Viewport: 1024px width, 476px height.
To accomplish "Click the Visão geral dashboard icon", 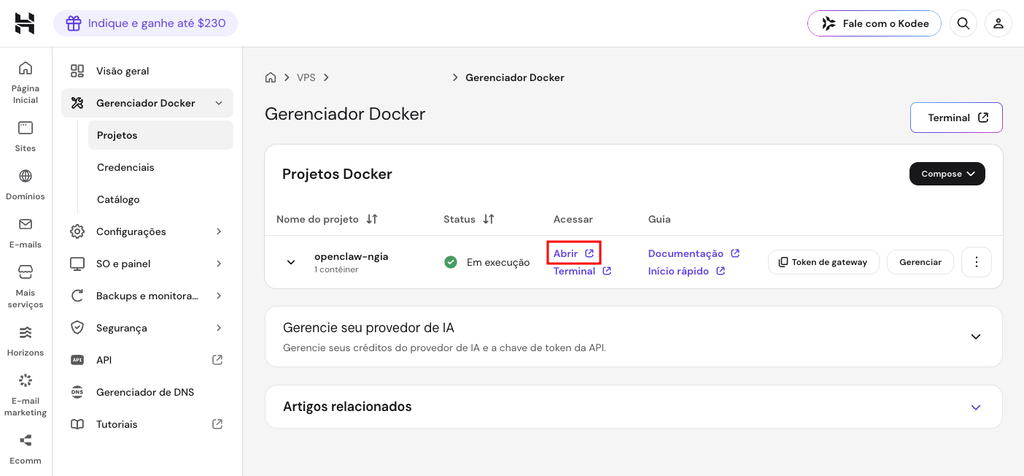I will coord(77,71).
